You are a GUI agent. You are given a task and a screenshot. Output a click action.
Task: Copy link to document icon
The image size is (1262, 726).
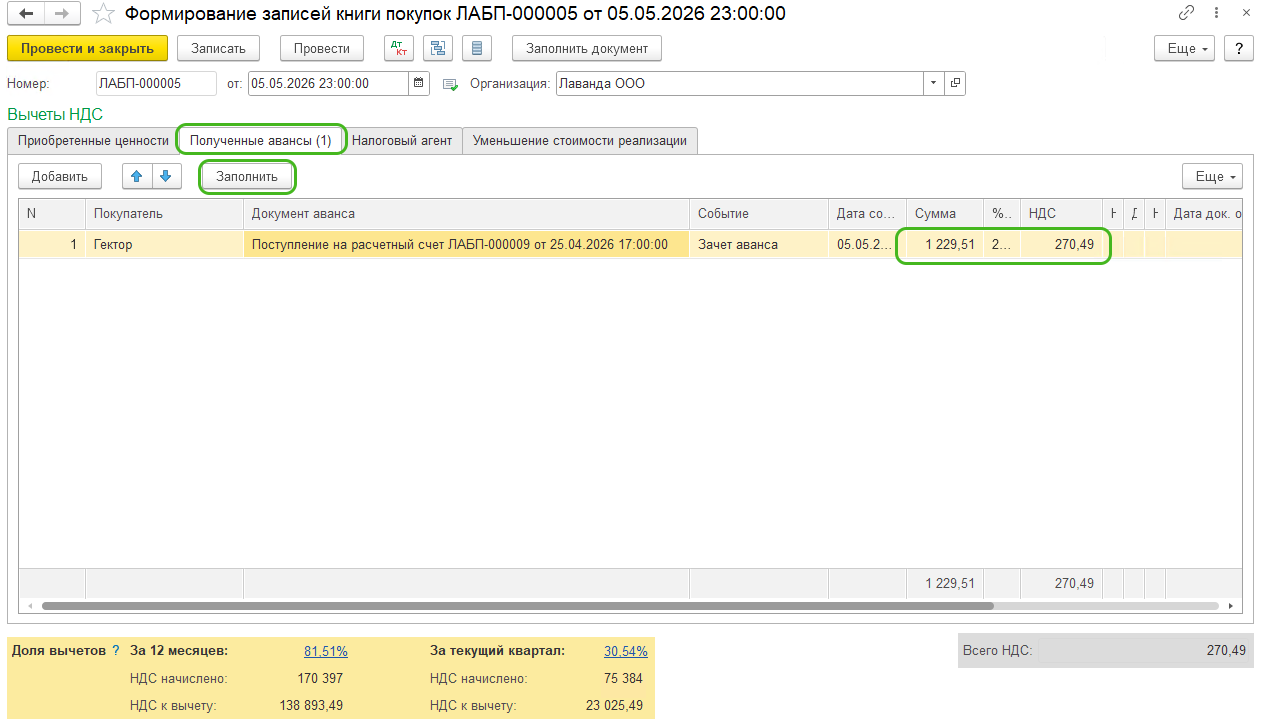1186,14
